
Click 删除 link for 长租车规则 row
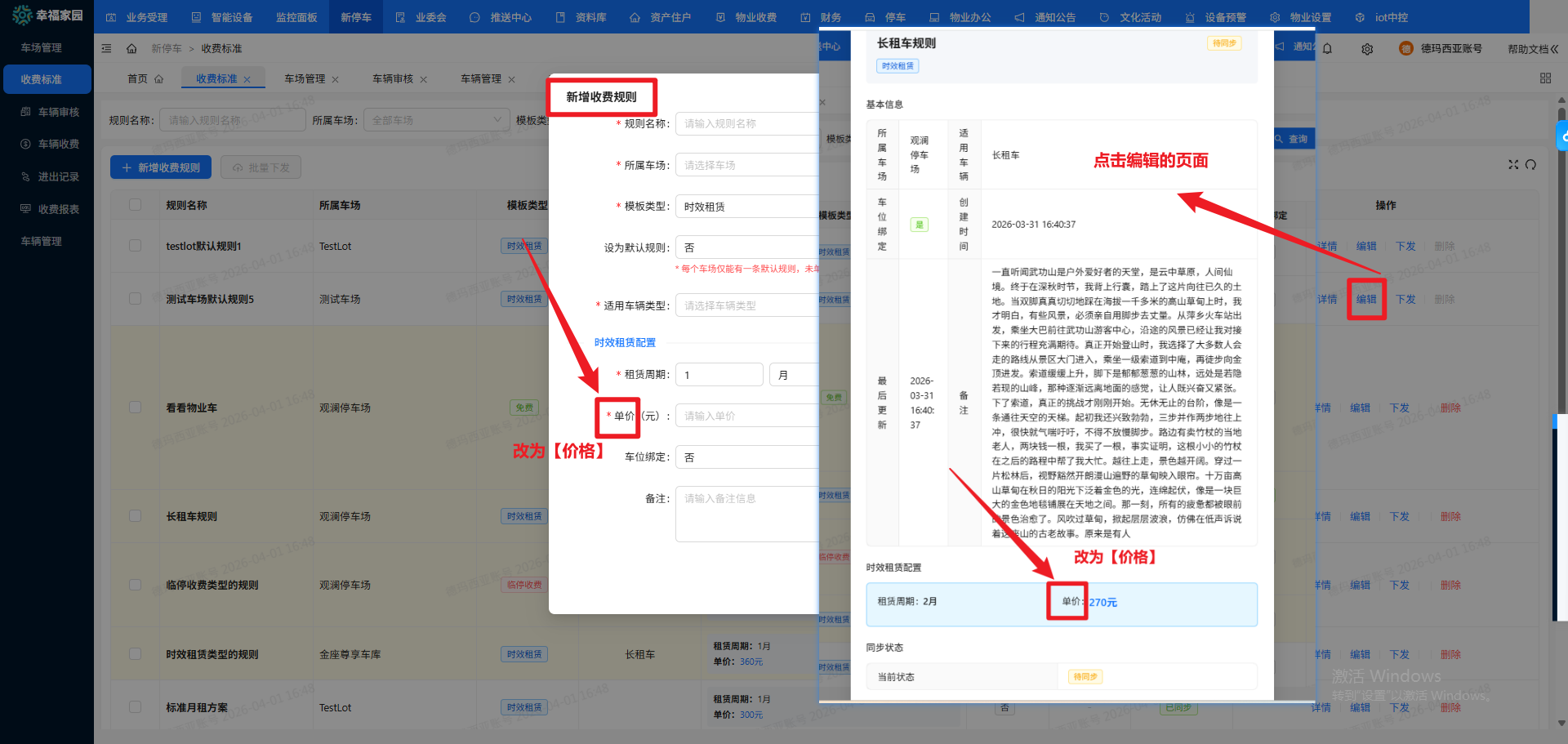[1450, 516]
